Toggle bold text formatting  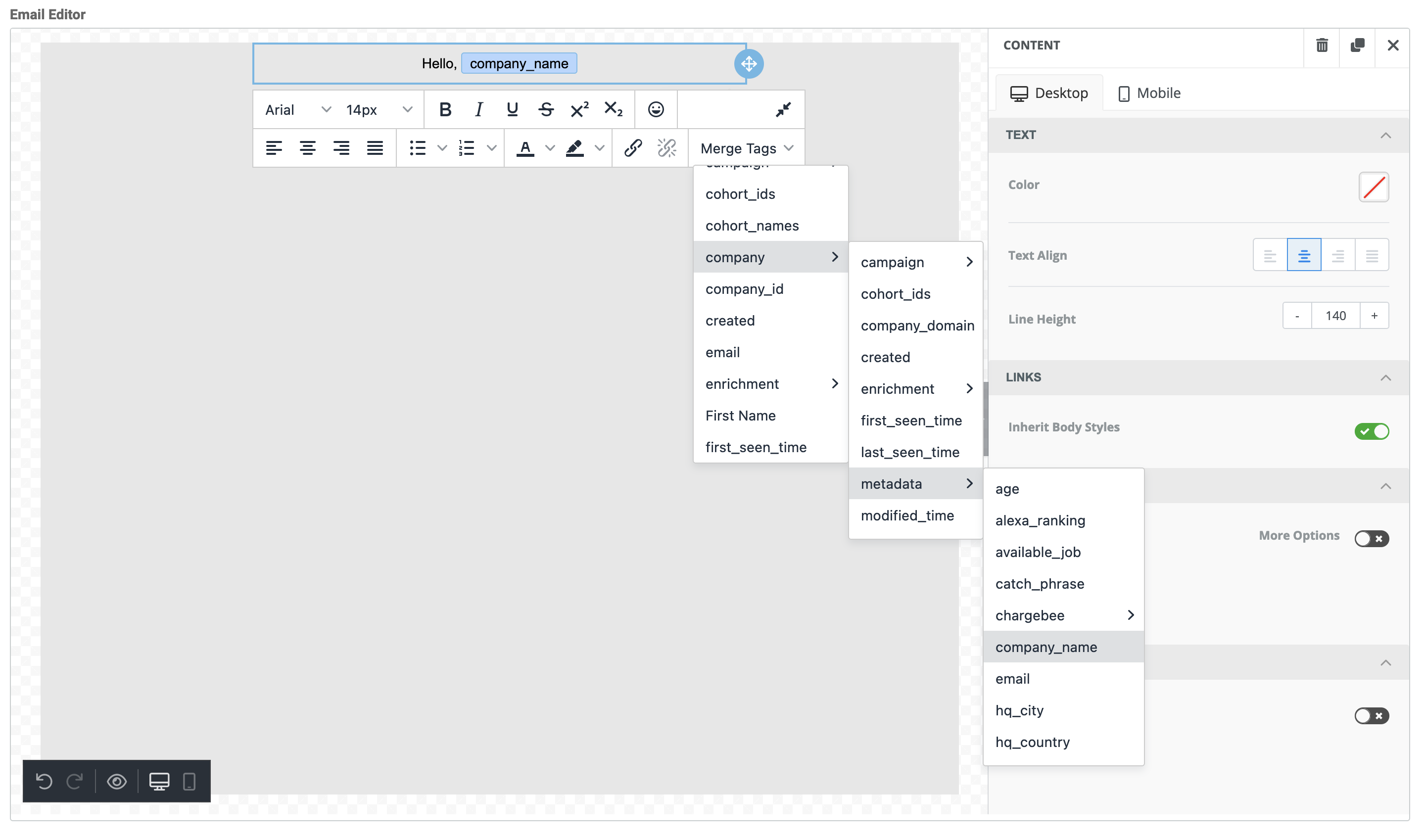coord(445,109)
